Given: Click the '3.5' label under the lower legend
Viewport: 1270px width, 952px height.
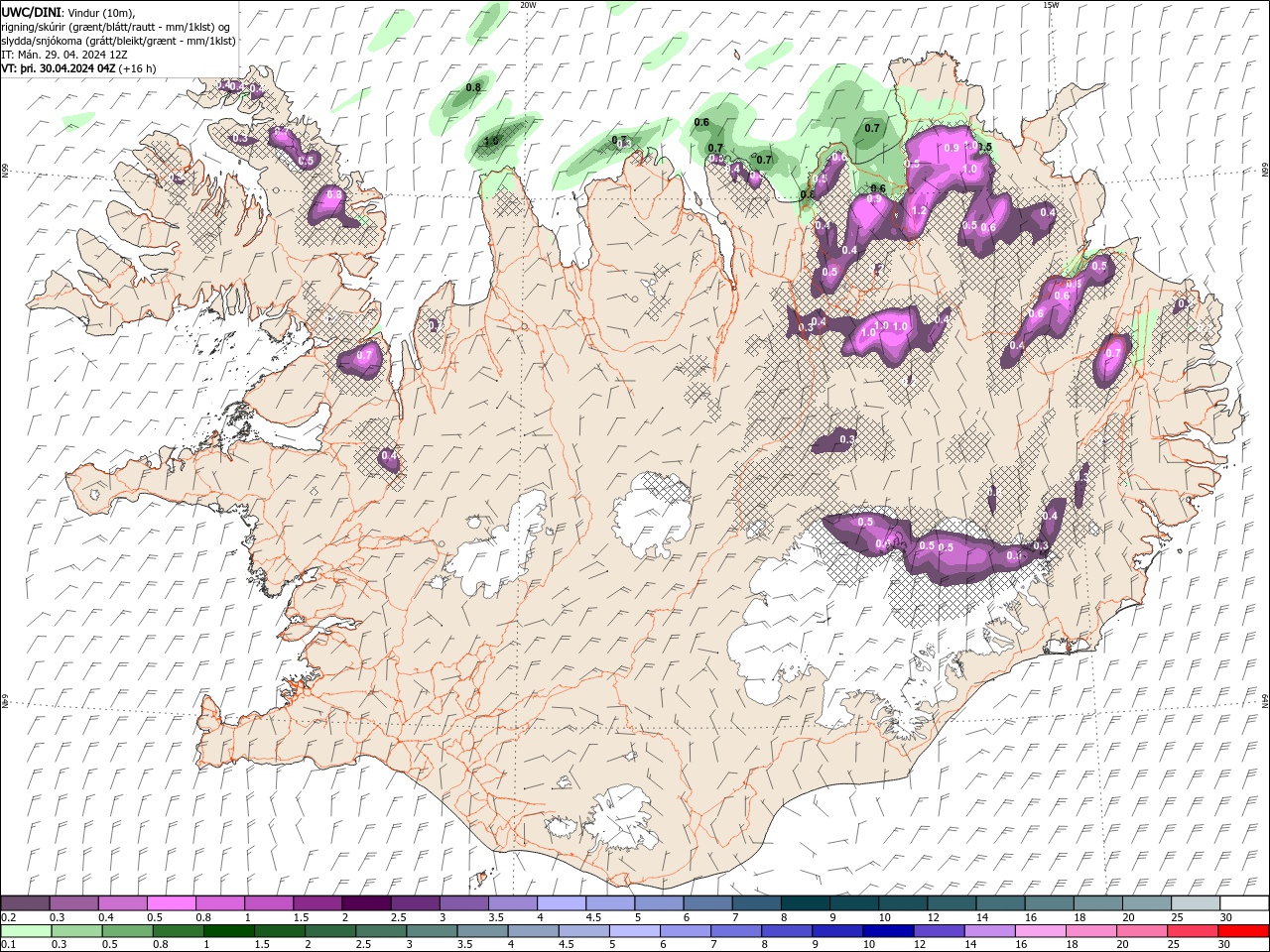Looking at the screenshot, I should coord(462,944).
